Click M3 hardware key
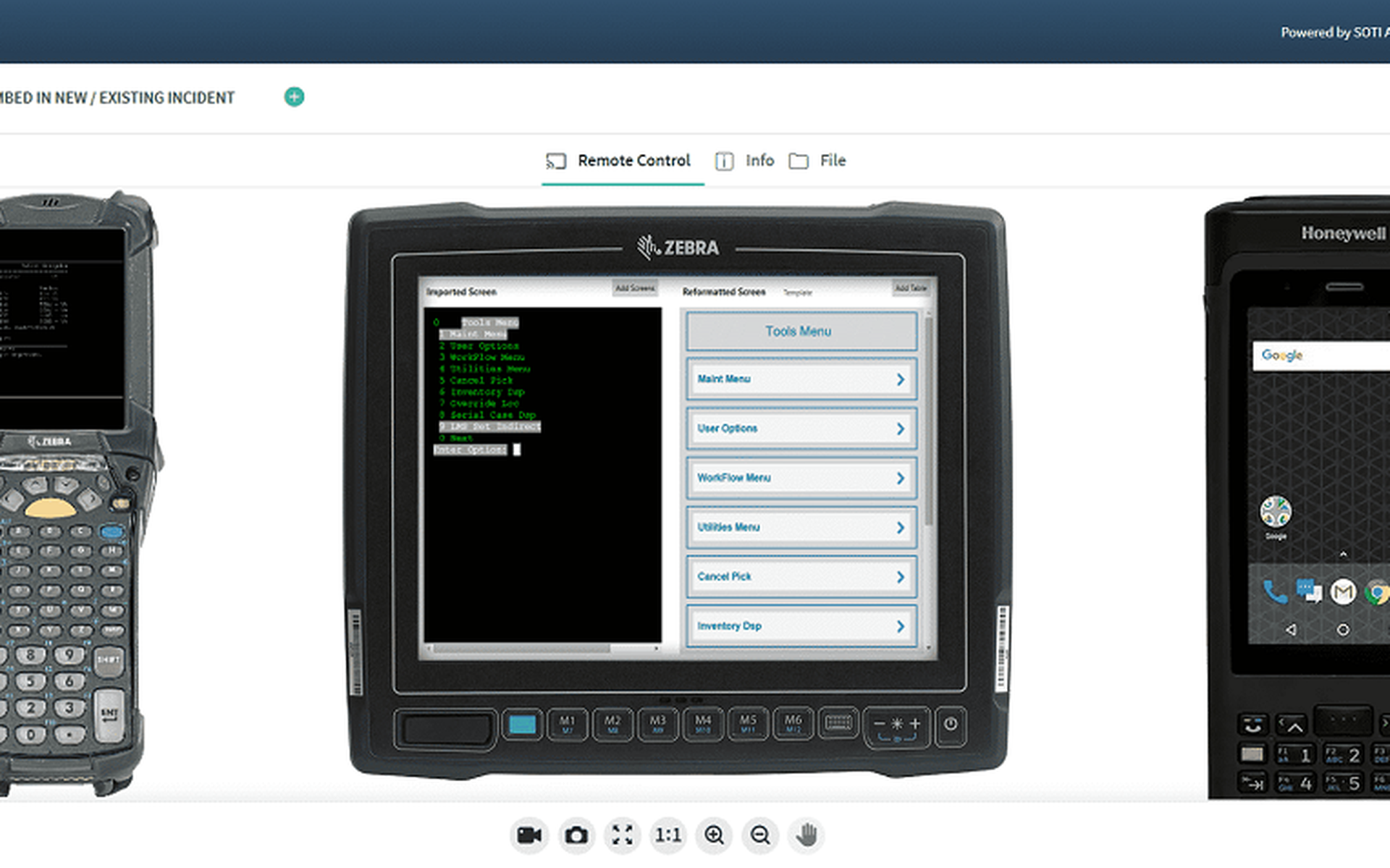 (657, 724)
